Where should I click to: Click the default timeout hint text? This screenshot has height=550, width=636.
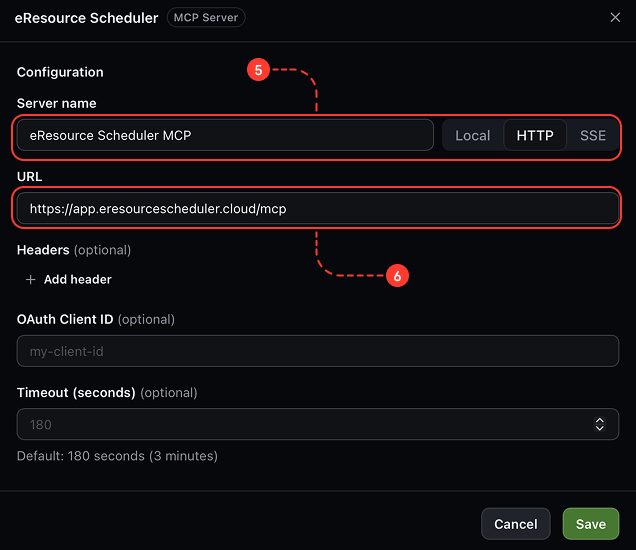(117, 456)
